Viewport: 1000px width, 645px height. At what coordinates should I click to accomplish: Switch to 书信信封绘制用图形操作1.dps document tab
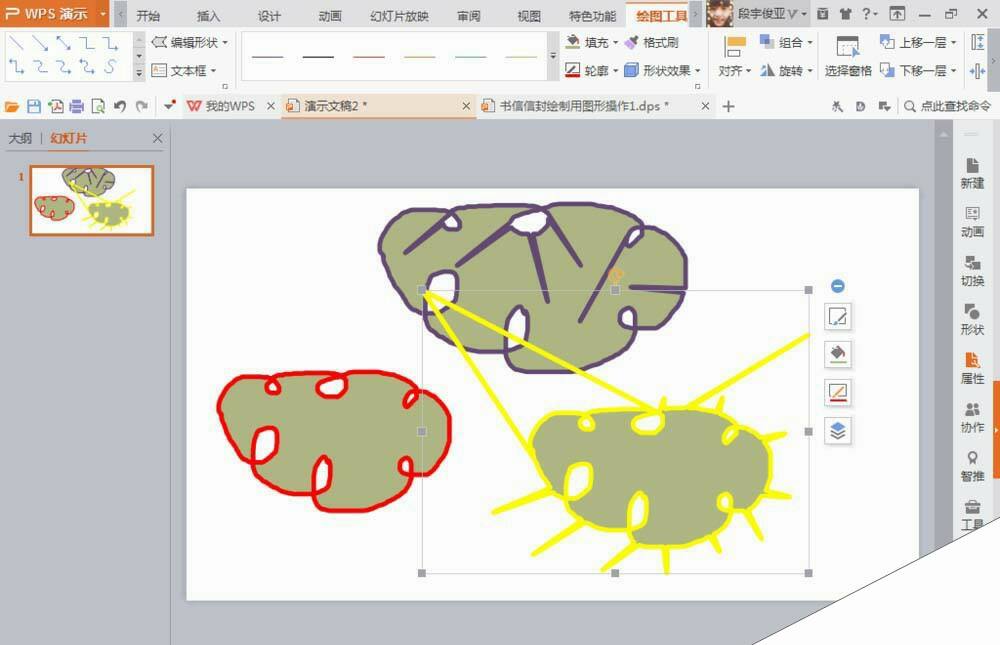(x=585, y=106)
